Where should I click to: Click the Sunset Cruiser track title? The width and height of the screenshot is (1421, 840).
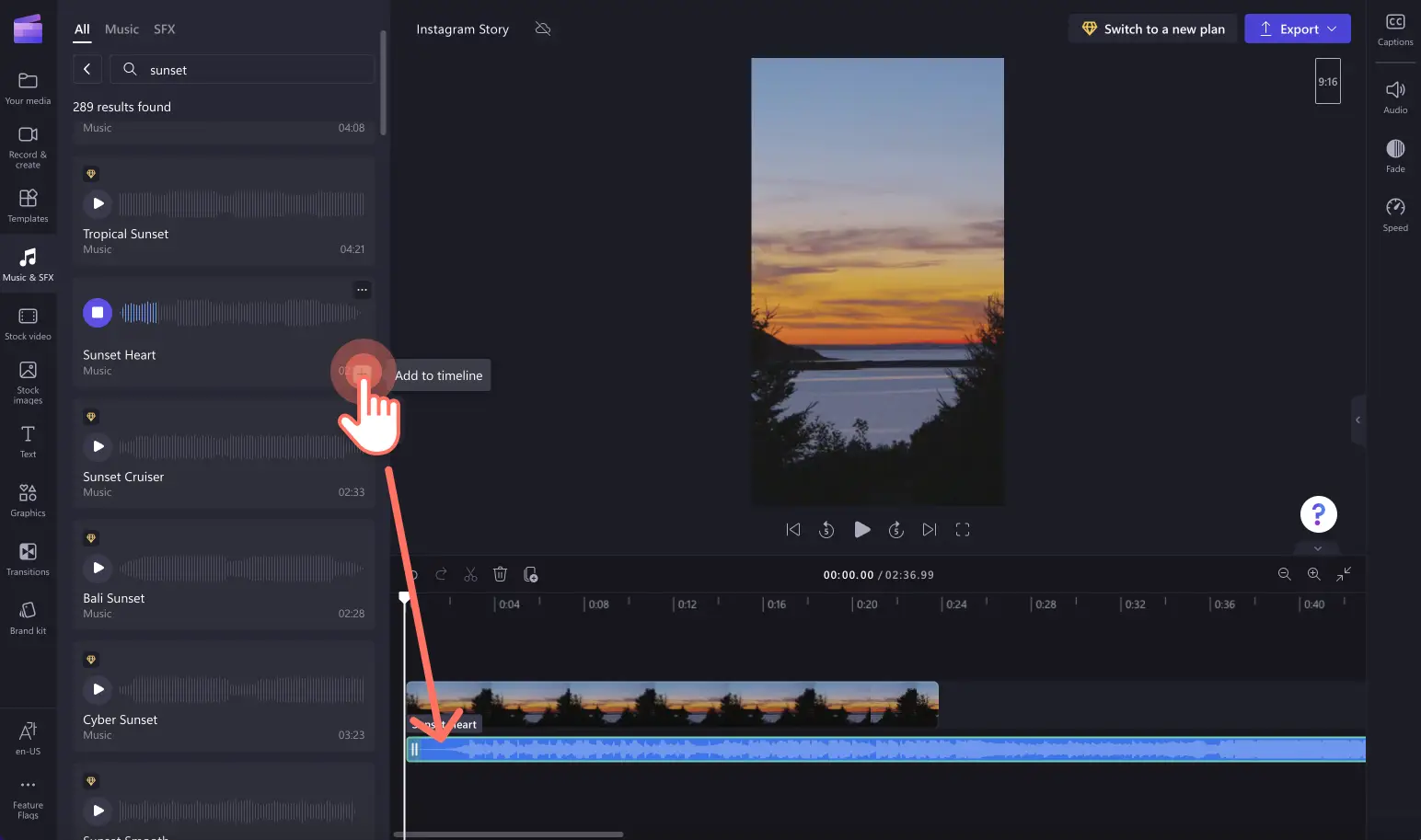[x=123, y=477]
